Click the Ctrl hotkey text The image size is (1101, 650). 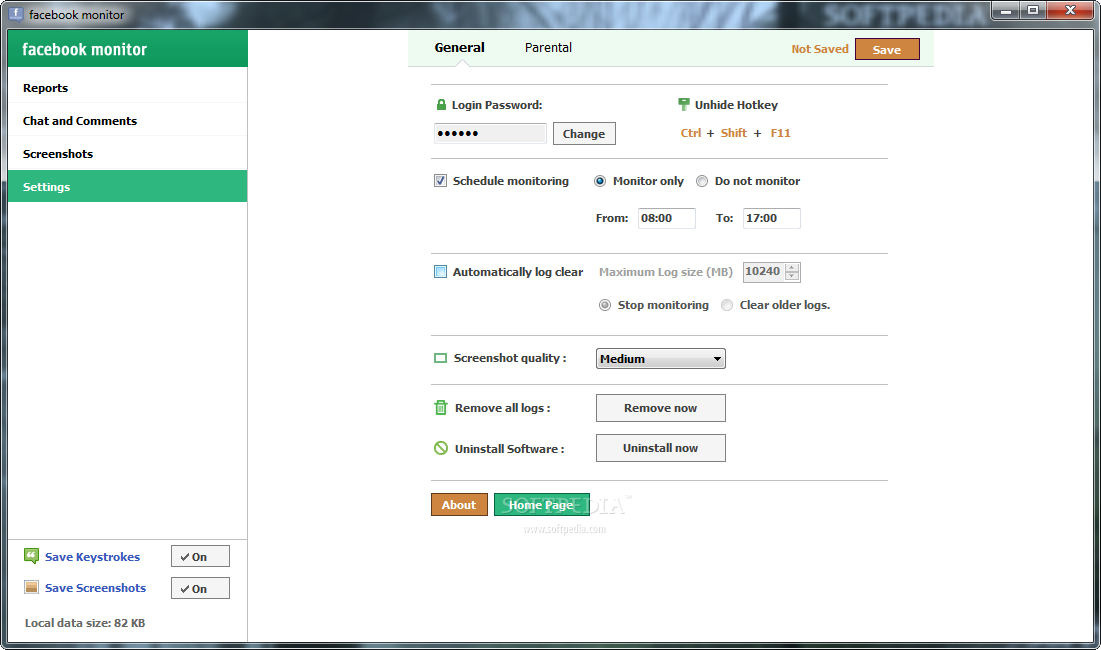pyautogui.click(x=691, y=133)
